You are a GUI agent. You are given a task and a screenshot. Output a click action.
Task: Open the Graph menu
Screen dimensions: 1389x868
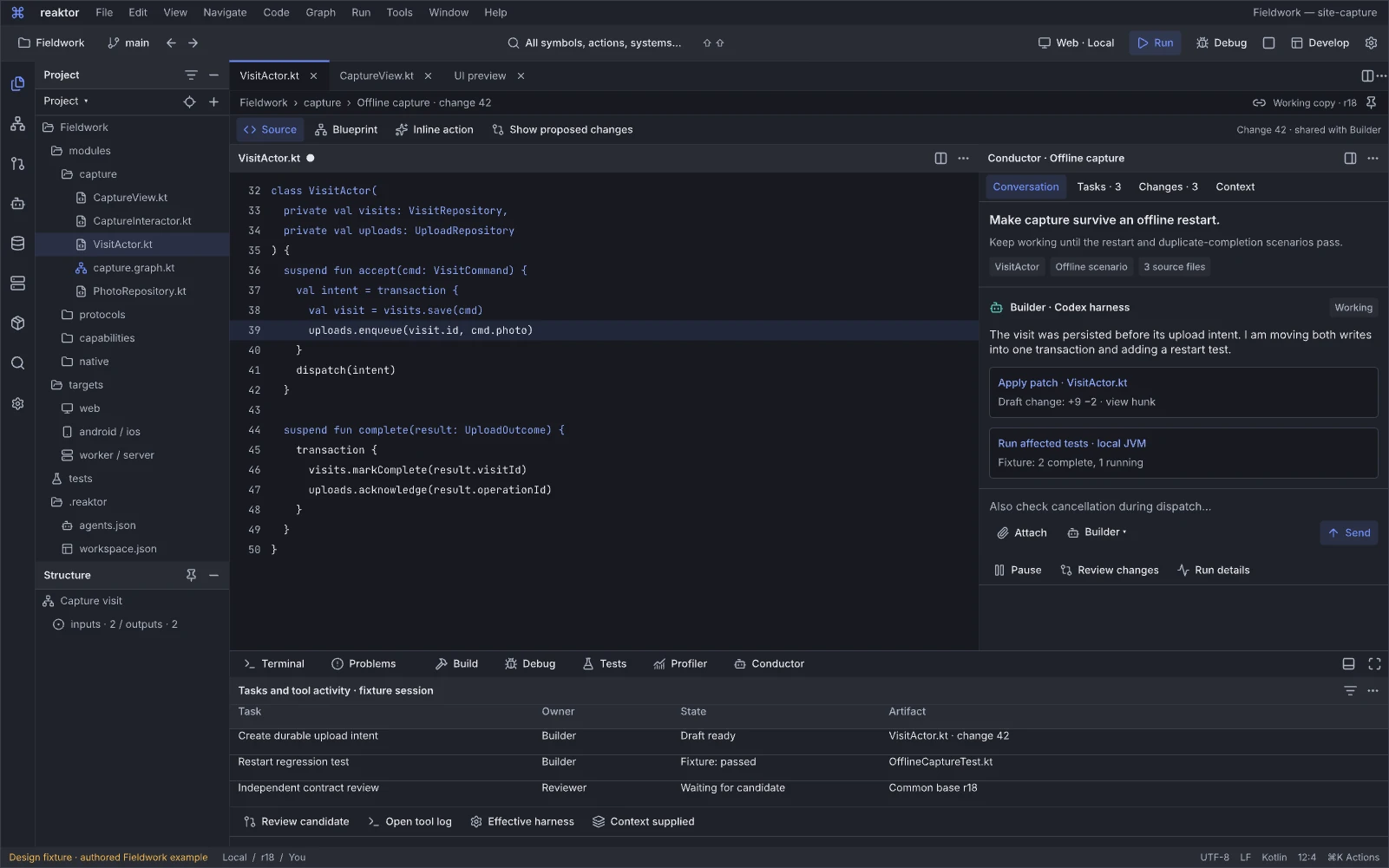coord(320,12)
